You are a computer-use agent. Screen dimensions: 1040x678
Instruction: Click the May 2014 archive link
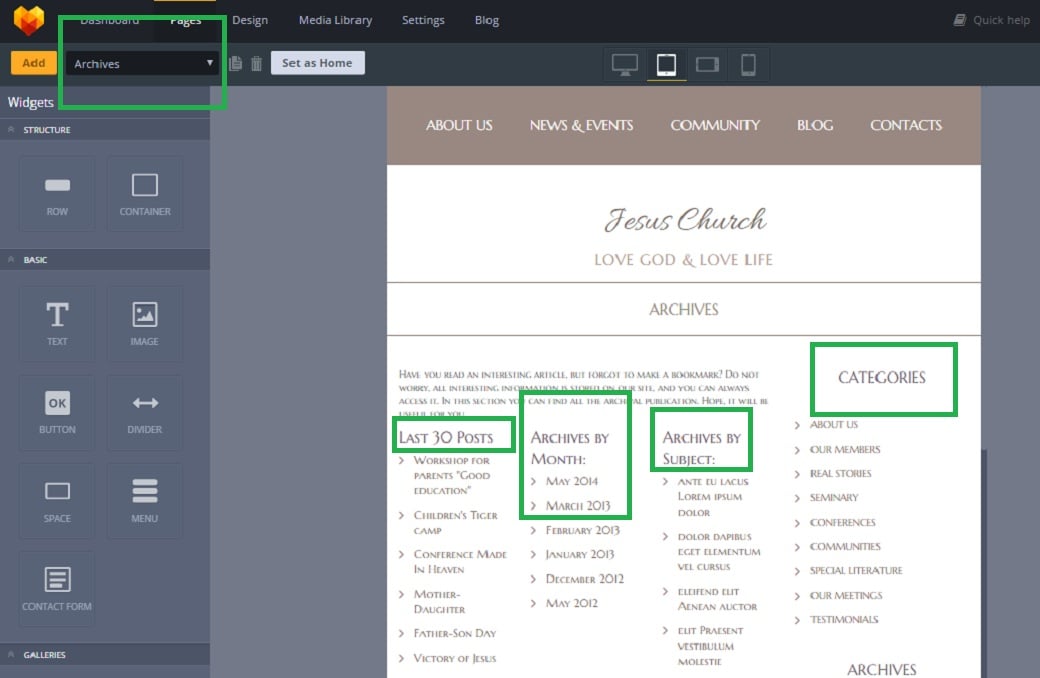tap(572, 482)
